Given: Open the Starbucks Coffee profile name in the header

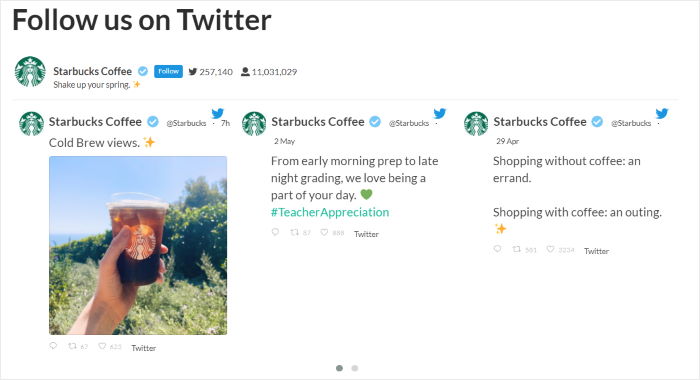Looking at the screenshot, I should click(x=92, y=71).
